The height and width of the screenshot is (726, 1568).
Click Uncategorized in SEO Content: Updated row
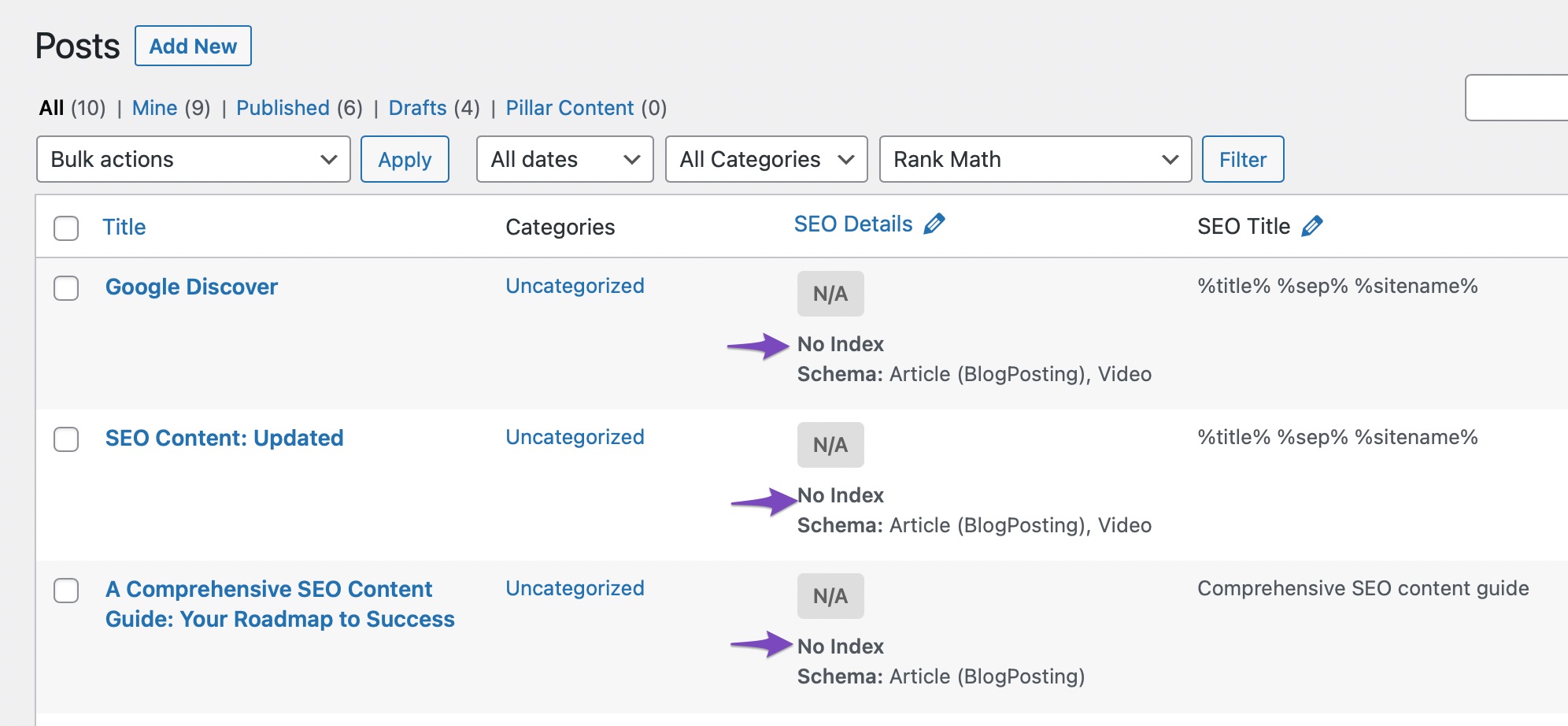tap(575, 437)
